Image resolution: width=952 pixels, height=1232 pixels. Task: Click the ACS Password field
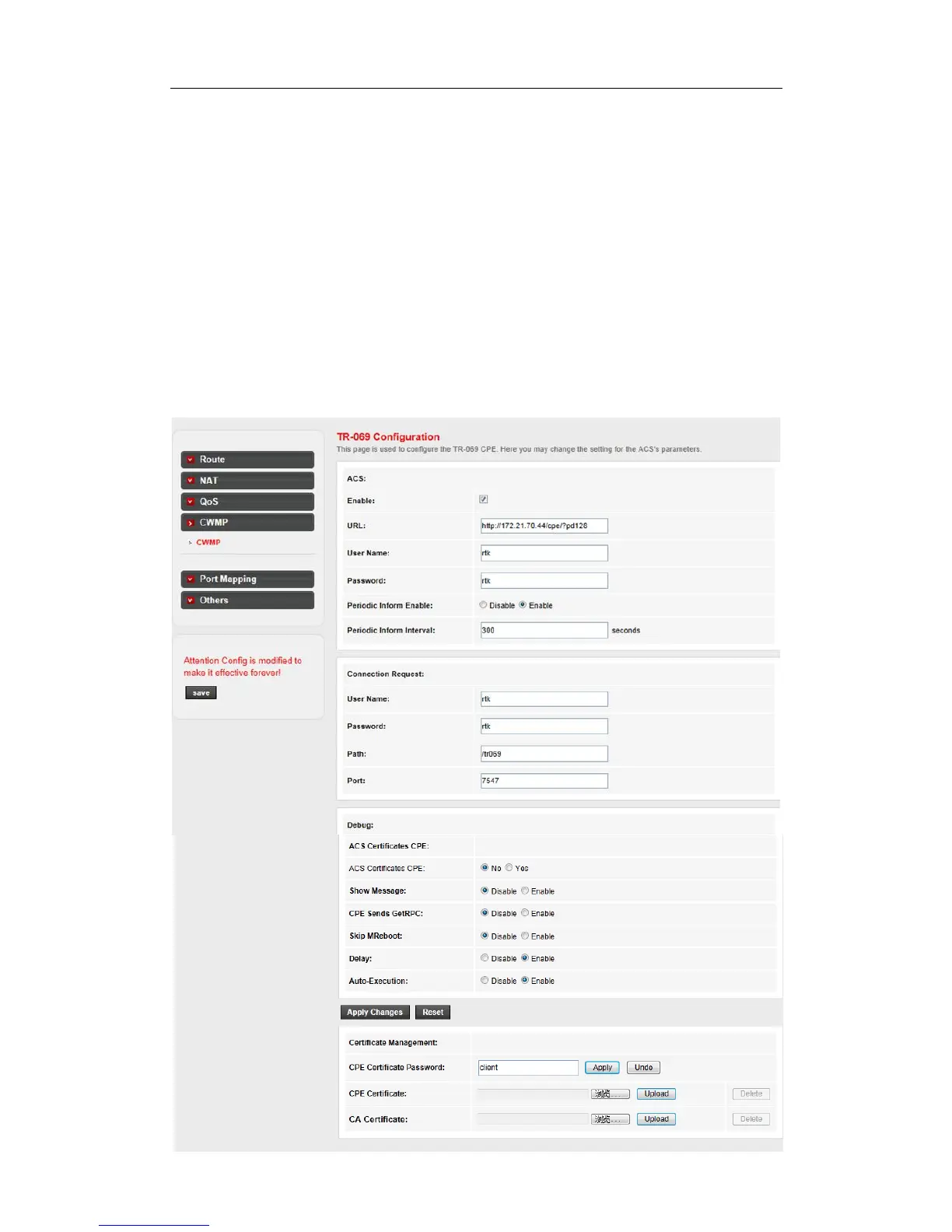(544, 580)
